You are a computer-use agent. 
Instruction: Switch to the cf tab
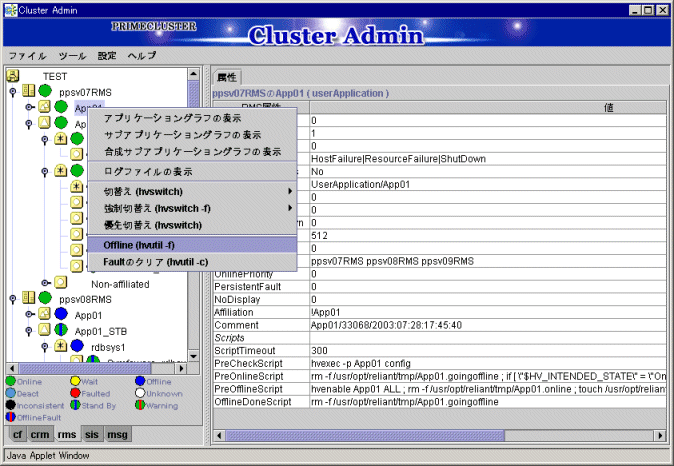(x=17, y=435)
